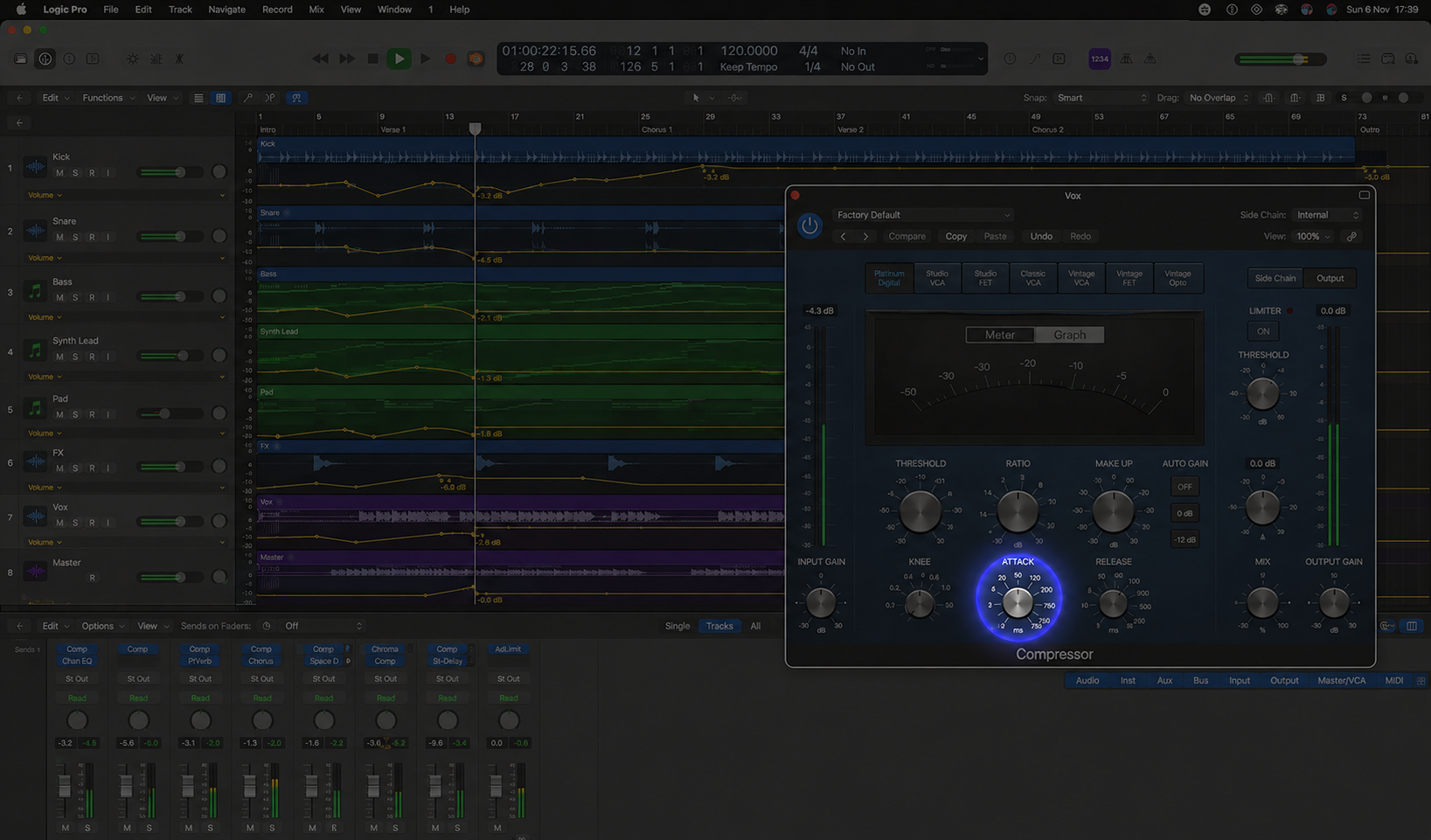Screen dimensions: 1431x840
Task: Mute the Vox track
Action: pos(59,523)
